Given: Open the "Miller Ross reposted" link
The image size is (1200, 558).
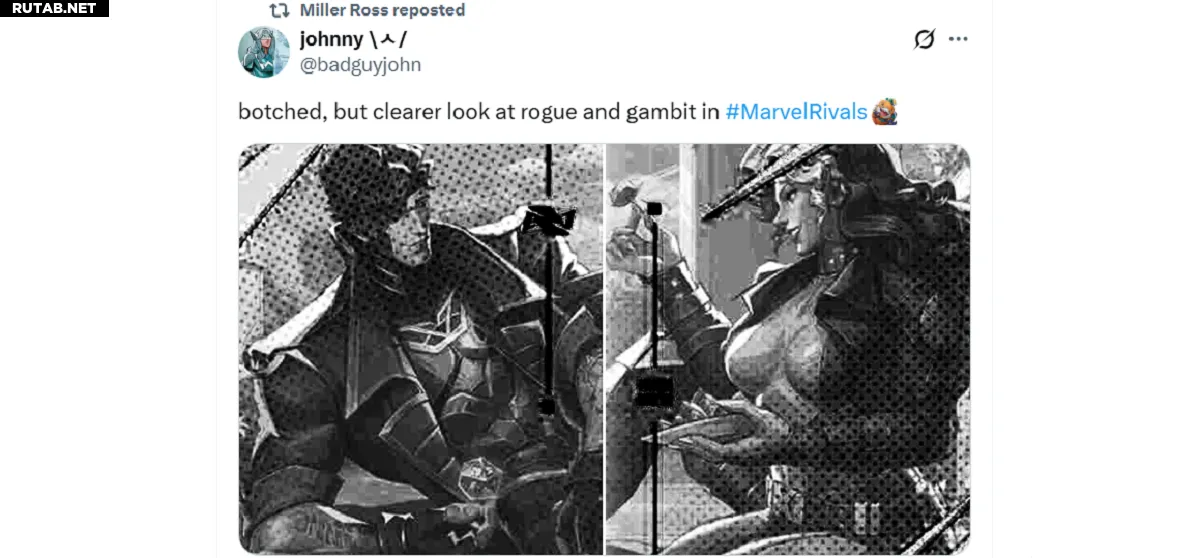Looking at the screenshot, I should [382, 10].
